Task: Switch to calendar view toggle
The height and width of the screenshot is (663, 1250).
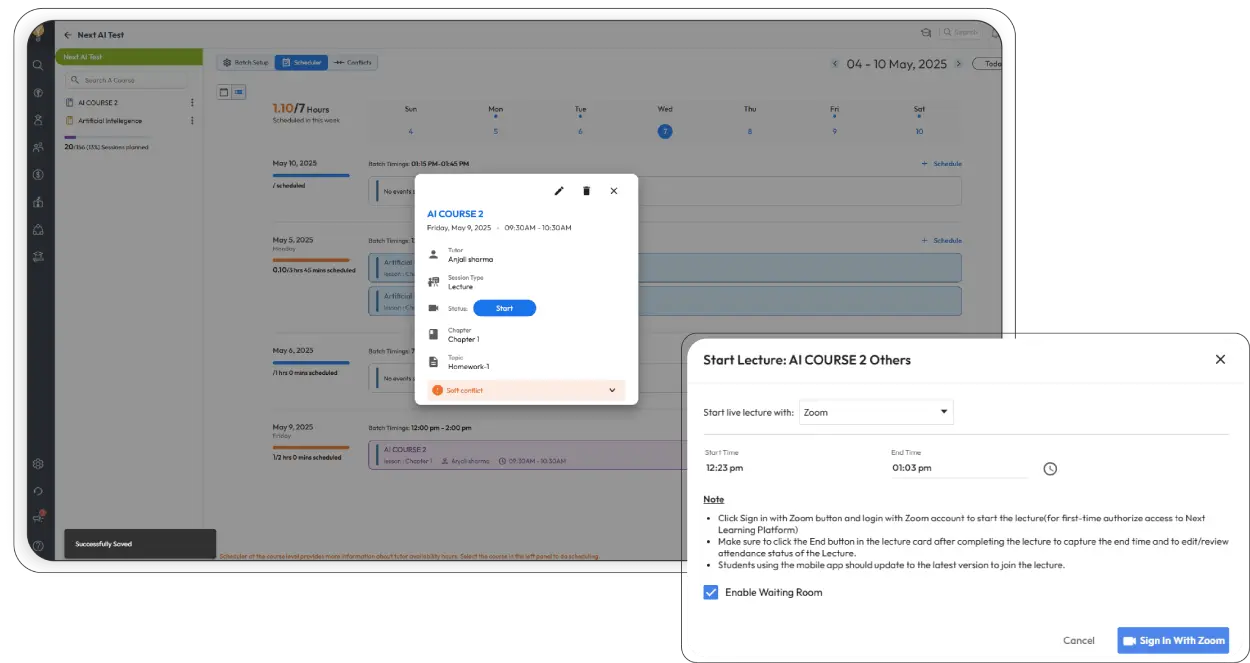Action: point(224,92)
